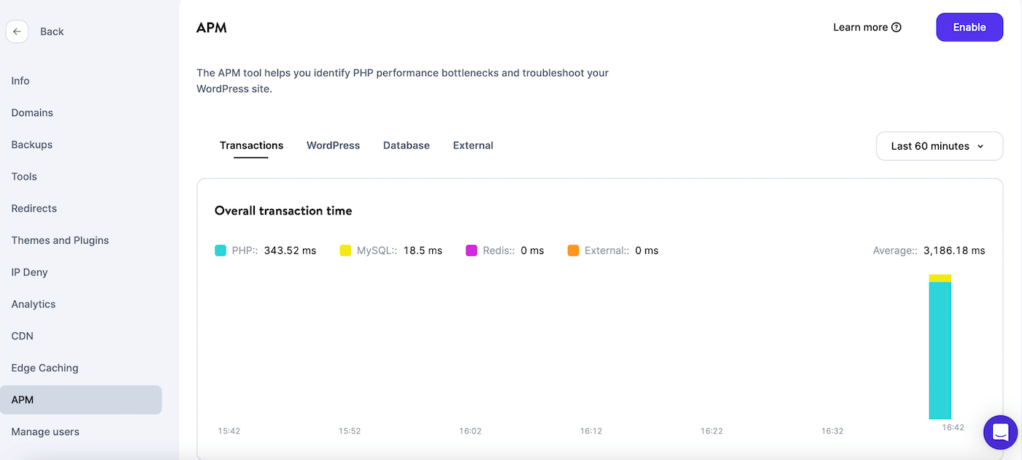
Task: Open the Last 60 minutes dropdown
Action: pos(939,146)
